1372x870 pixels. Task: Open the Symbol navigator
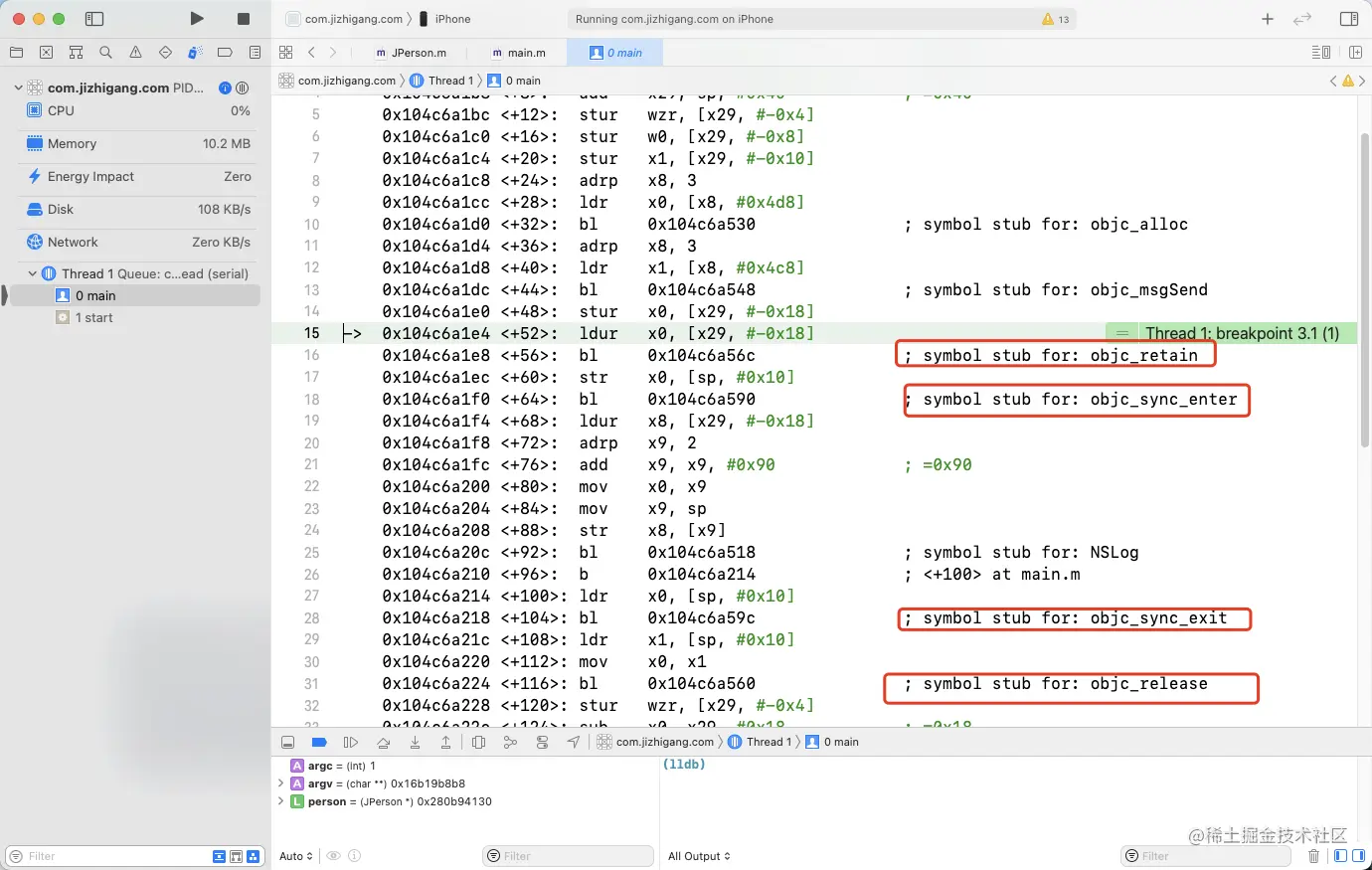point(76,53)
